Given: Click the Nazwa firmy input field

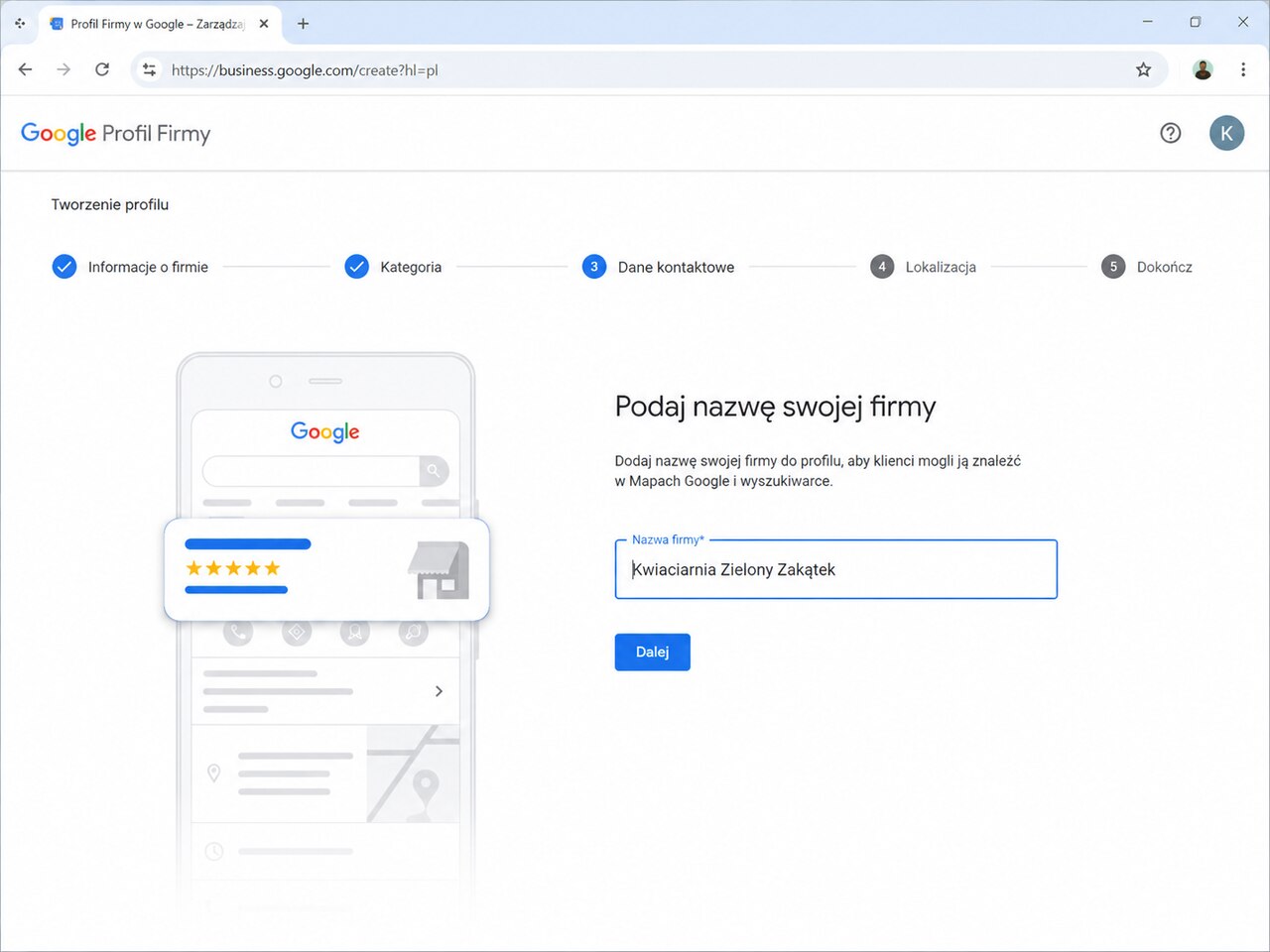Looking at the screenshot, I should point(836,569).
